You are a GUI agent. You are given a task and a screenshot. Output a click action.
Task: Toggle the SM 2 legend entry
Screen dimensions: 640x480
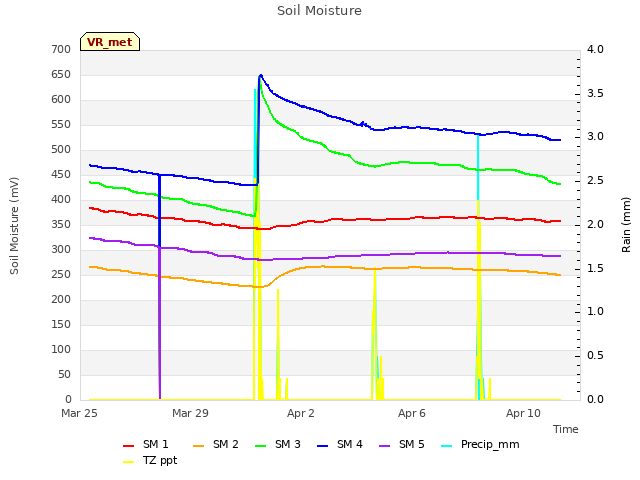click(216, 444)
